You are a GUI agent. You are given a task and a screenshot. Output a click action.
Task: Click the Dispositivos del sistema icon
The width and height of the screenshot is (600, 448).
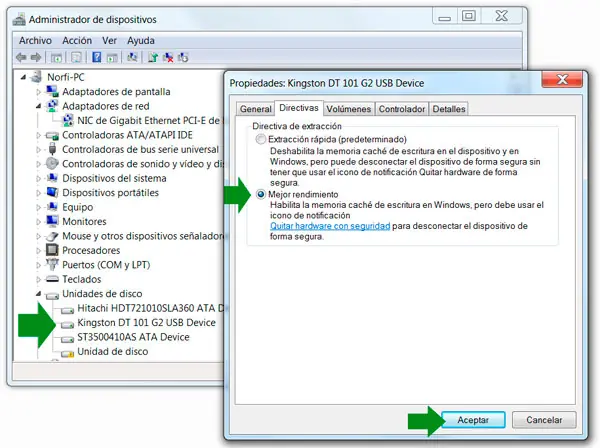point(52,178)
